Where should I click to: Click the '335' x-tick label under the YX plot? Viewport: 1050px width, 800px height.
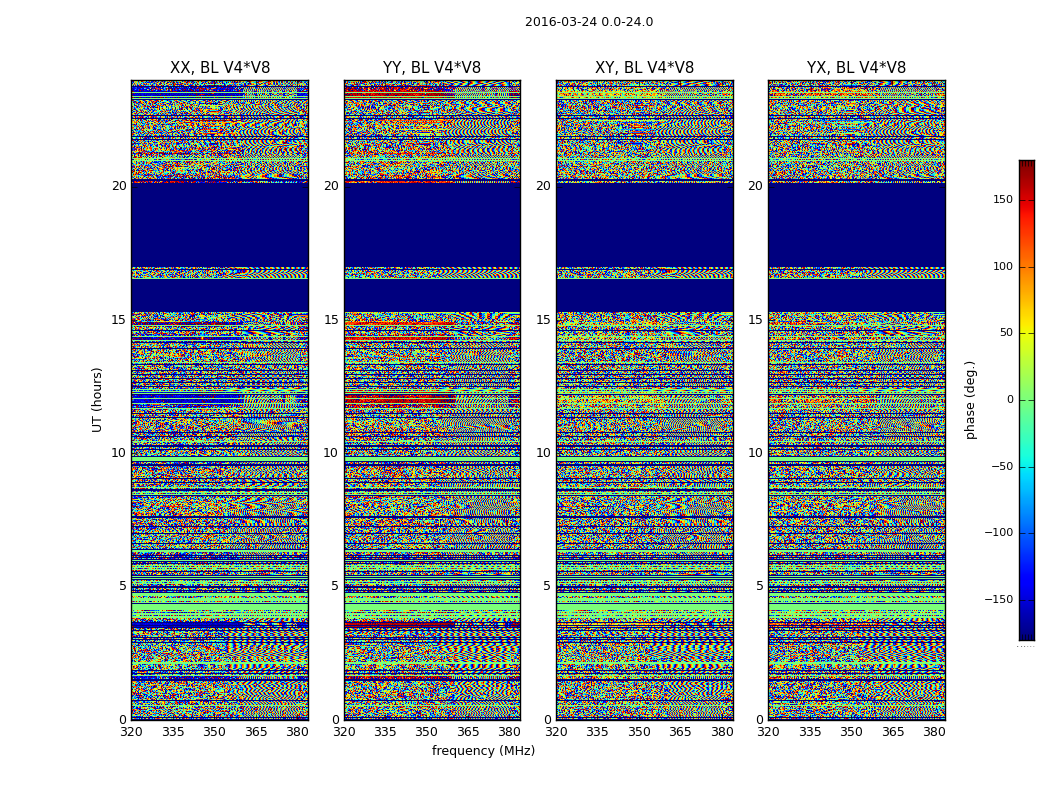pyautogui.click(x=810, y=732)
